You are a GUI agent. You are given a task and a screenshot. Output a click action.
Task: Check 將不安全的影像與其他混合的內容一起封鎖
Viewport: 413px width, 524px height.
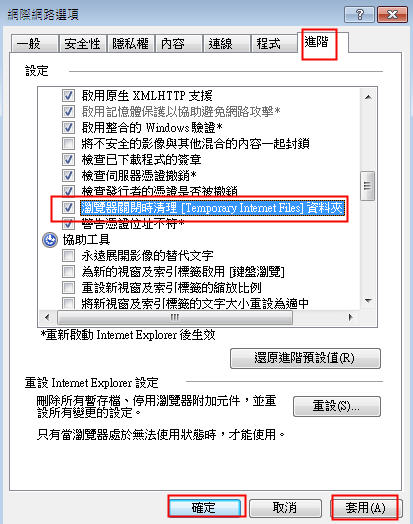(68, 144)
